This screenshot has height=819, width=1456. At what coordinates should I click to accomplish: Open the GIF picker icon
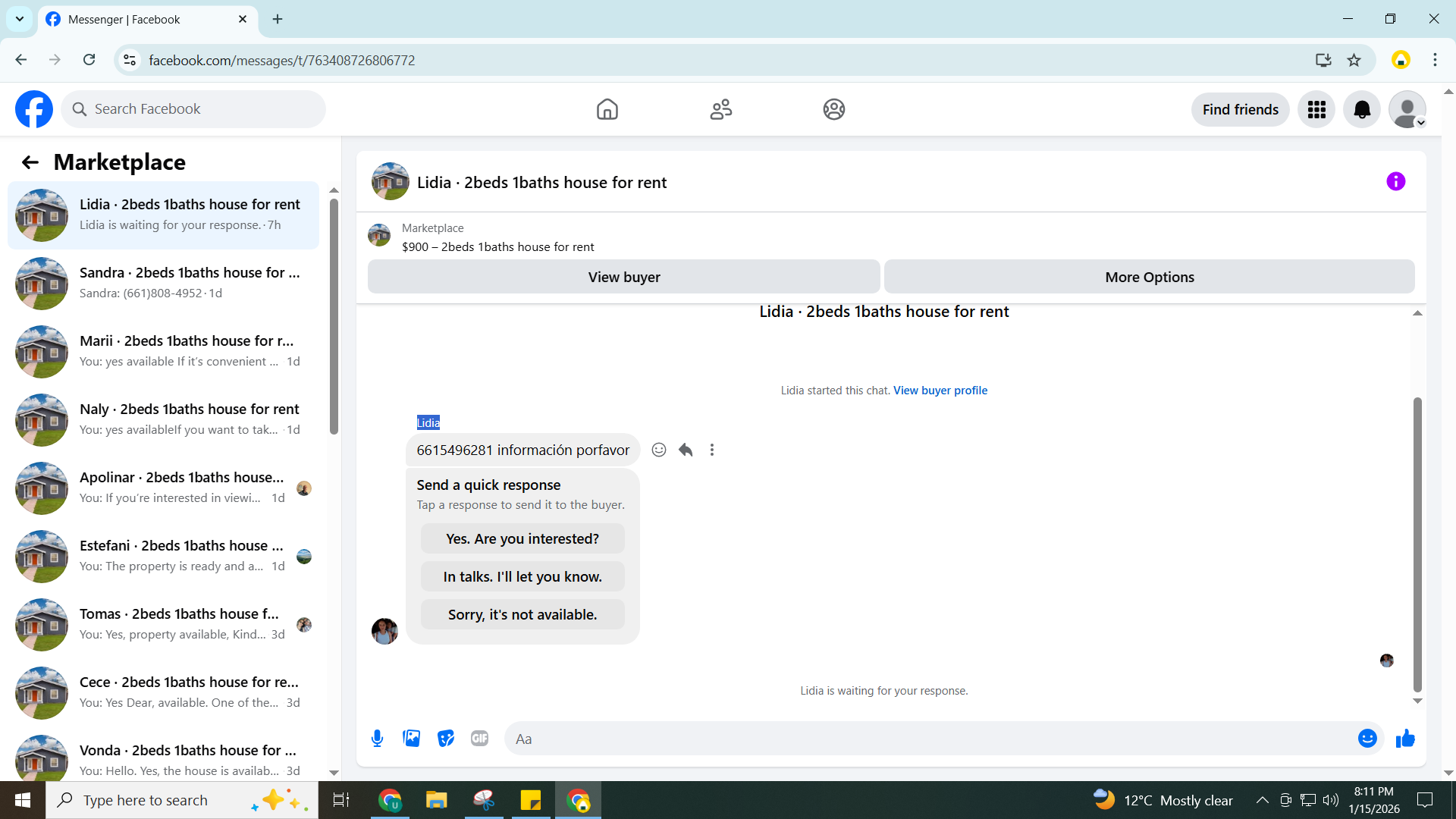(x=479, y=739)
